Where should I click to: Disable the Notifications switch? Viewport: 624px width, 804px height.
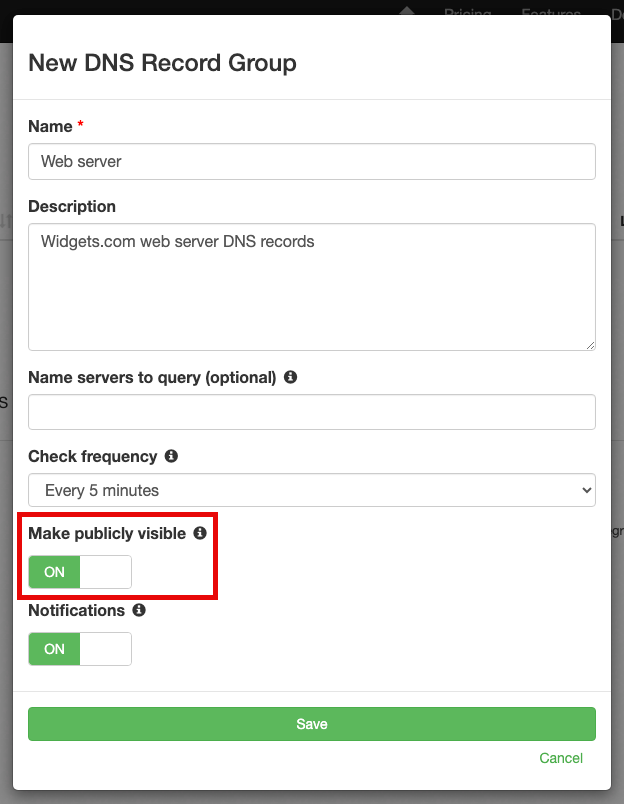(79, 649)
